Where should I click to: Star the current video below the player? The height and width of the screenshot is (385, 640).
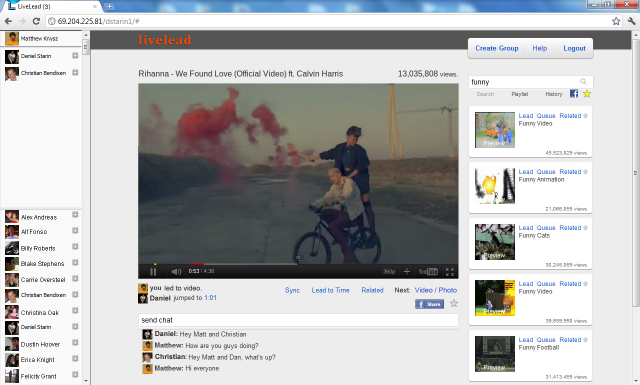point(453,303)
